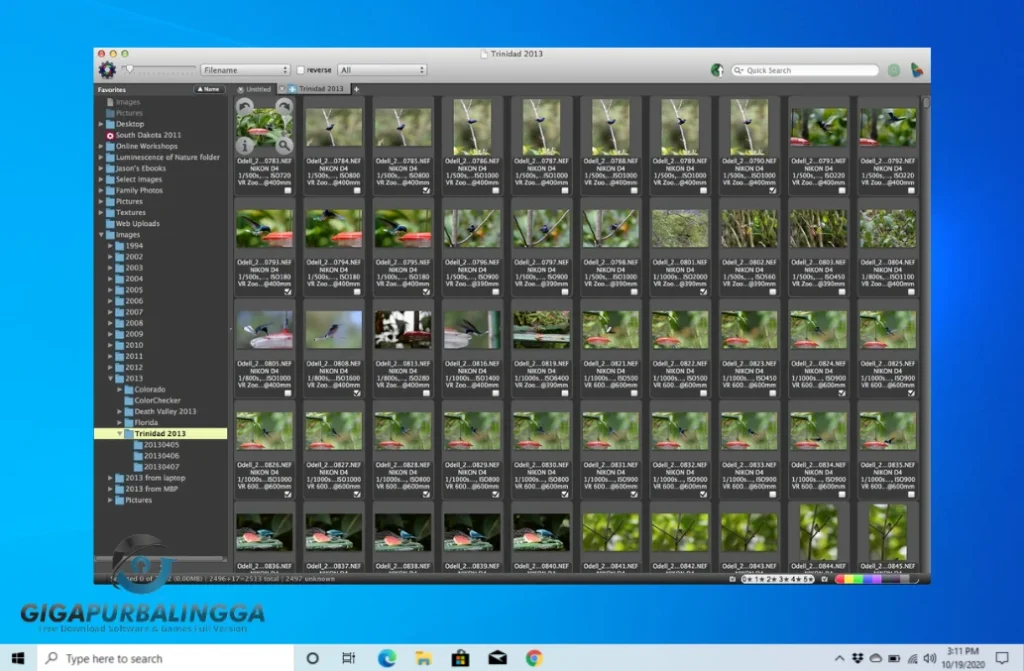
Task: Open the All filter dropdown
Action: click(x=383, y=70)
